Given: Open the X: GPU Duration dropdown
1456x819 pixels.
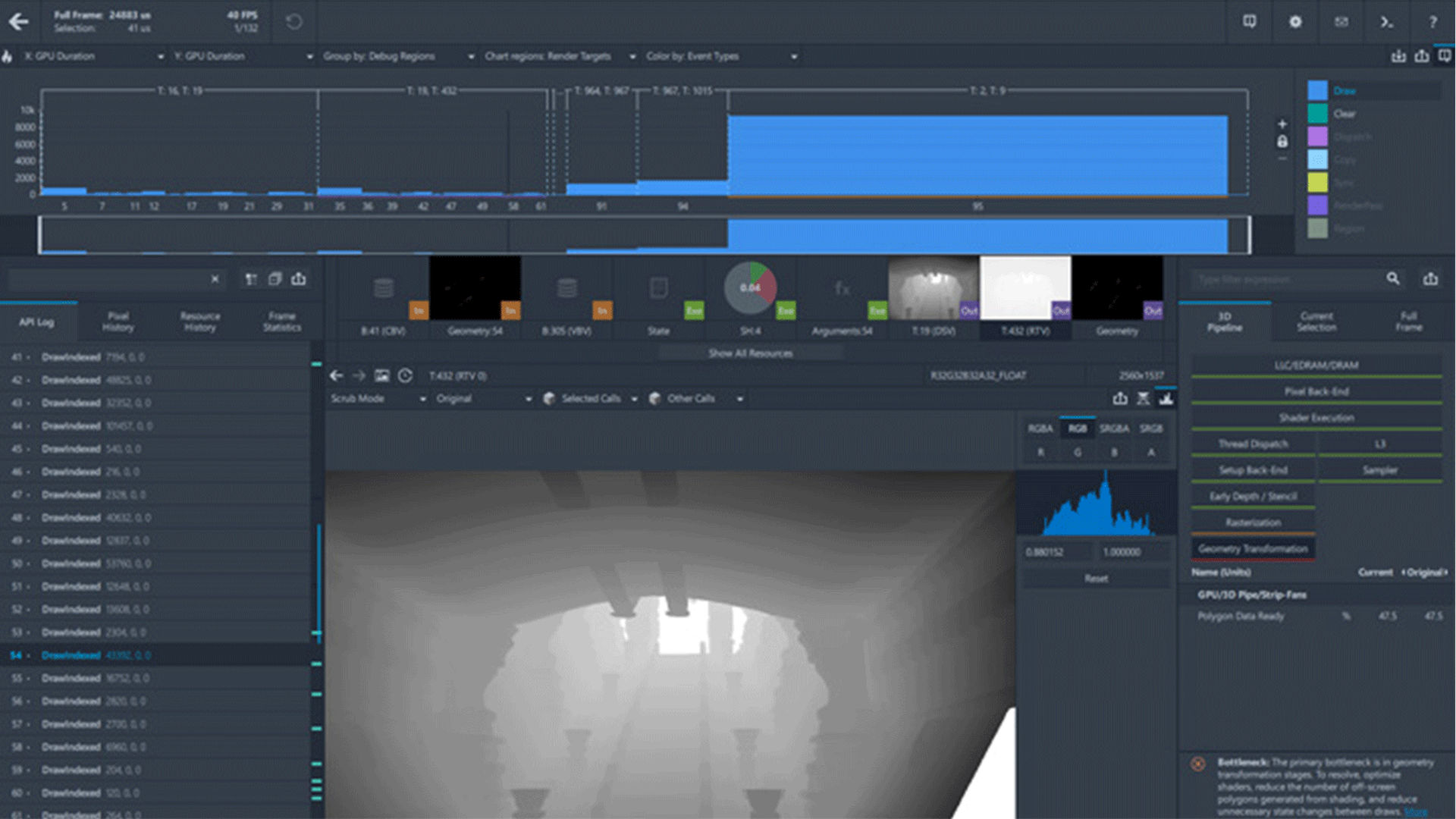Looking at the screenshot, I should 93,56.
